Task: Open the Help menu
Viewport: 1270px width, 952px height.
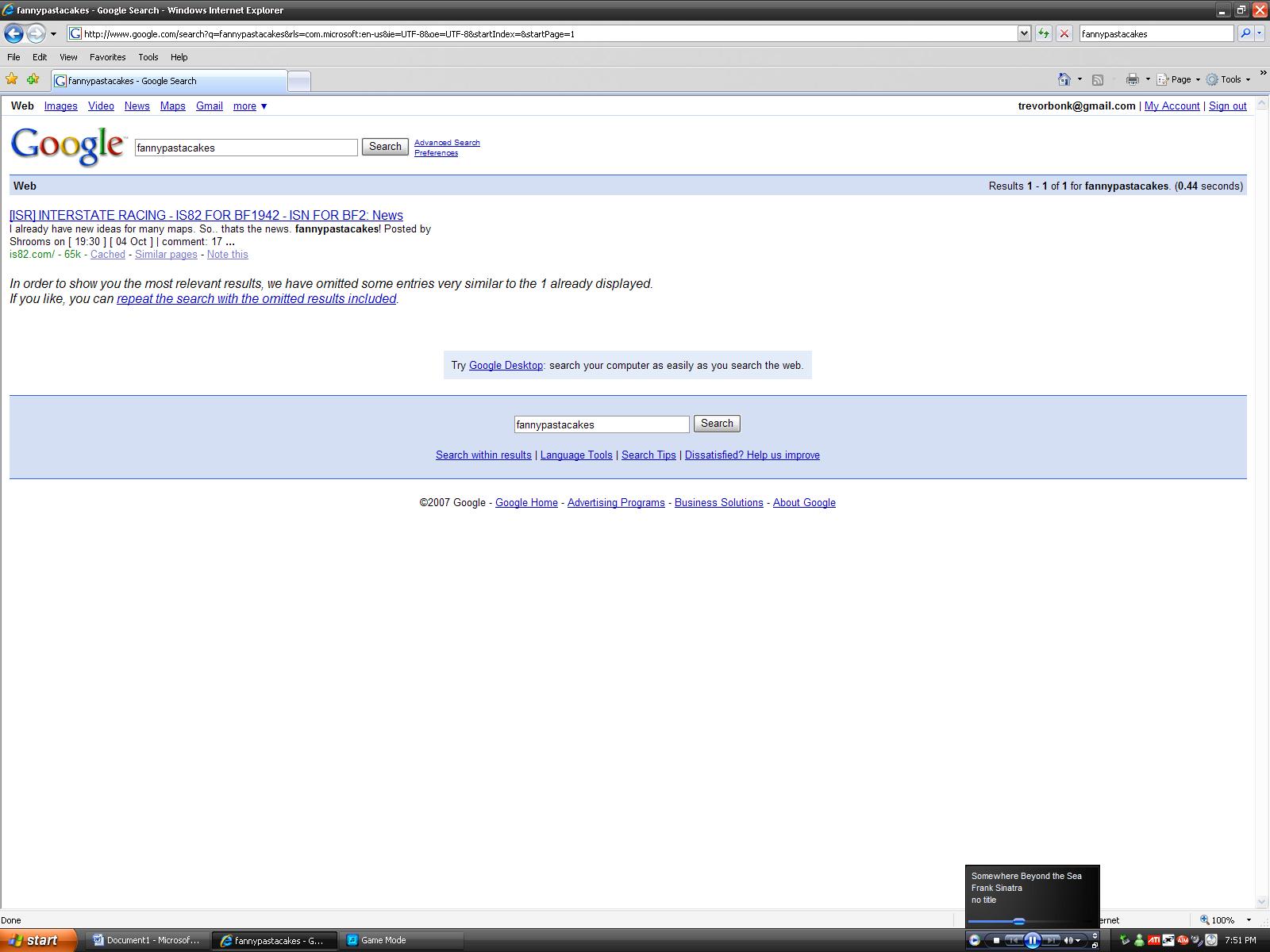Action: coord(179,57)
